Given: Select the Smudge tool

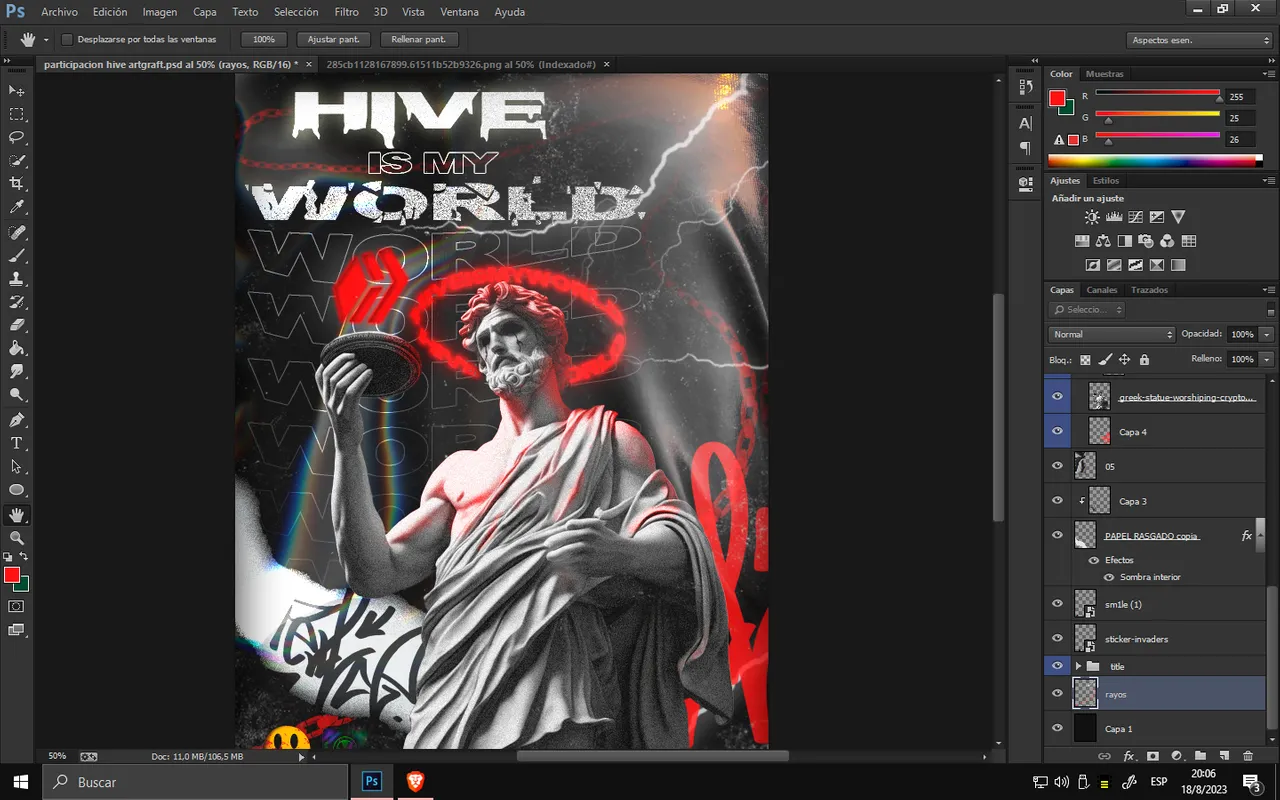Looking at the screenshot, I should (17, 372).
